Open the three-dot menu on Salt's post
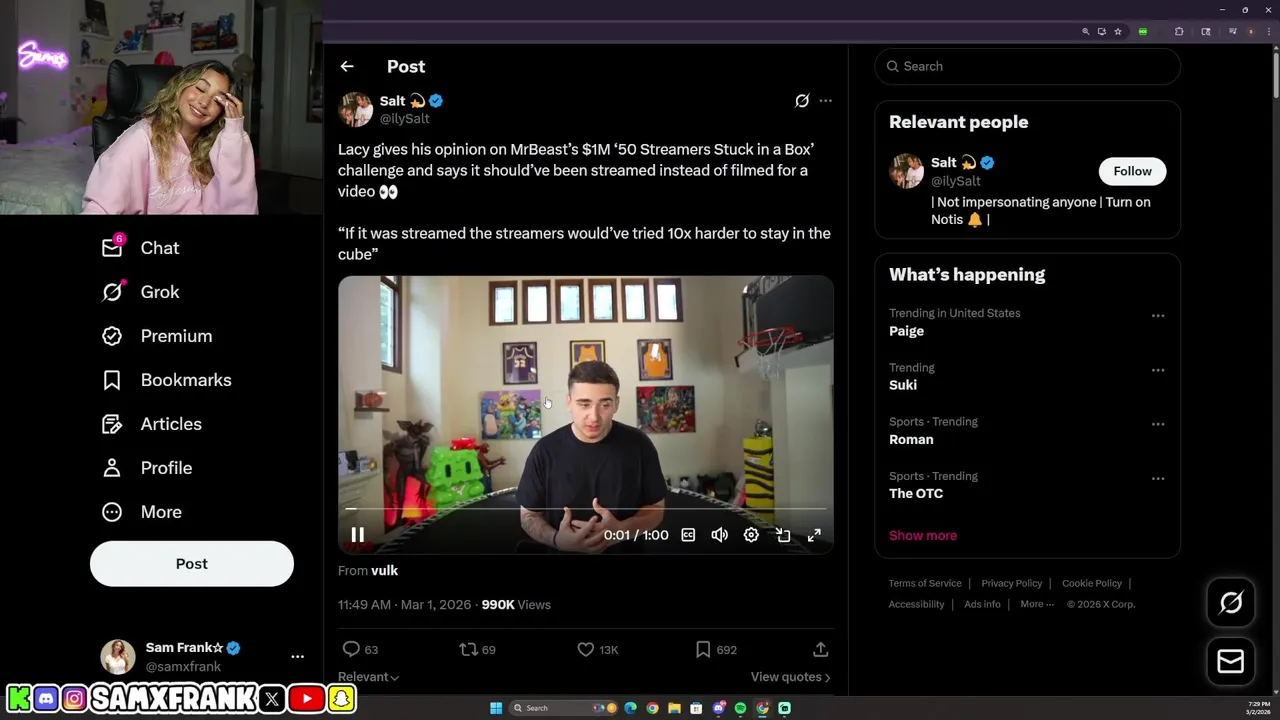The width and height of the screenshot is (1280, 720). pyautogui.click(x=825, y=101)
